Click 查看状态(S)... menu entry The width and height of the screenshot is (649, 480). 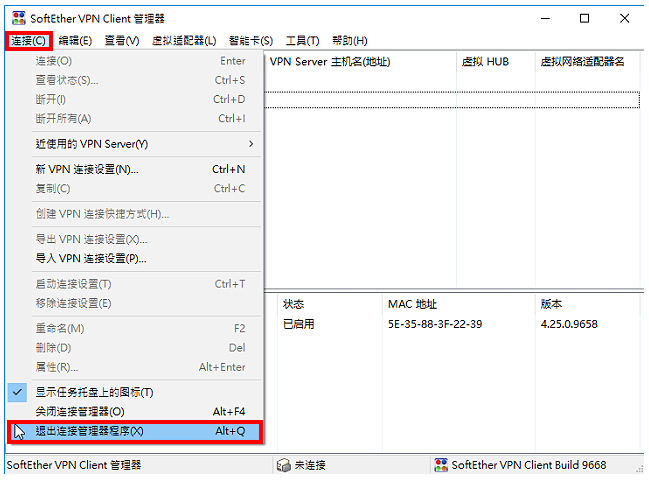coord(135,80)
